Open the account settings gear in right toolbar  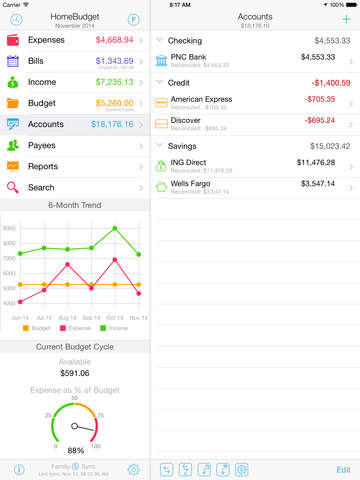(242, 470)
